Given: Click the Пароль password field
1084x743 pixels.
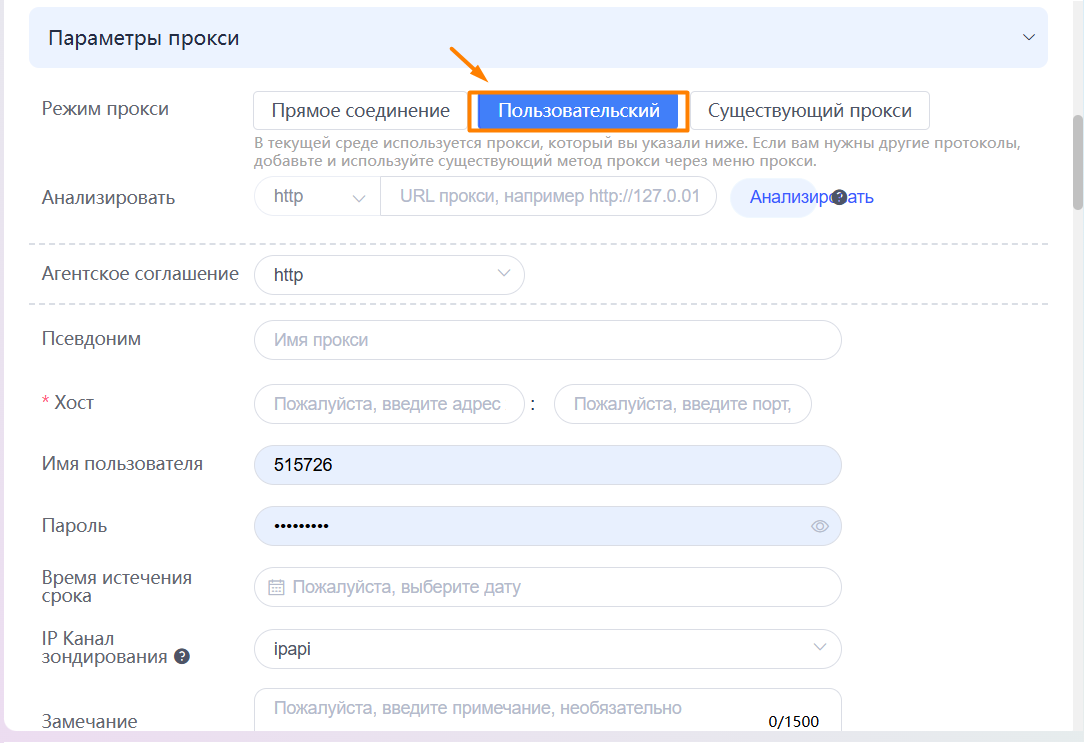Looking at the screenshot, I should [548, 526].
